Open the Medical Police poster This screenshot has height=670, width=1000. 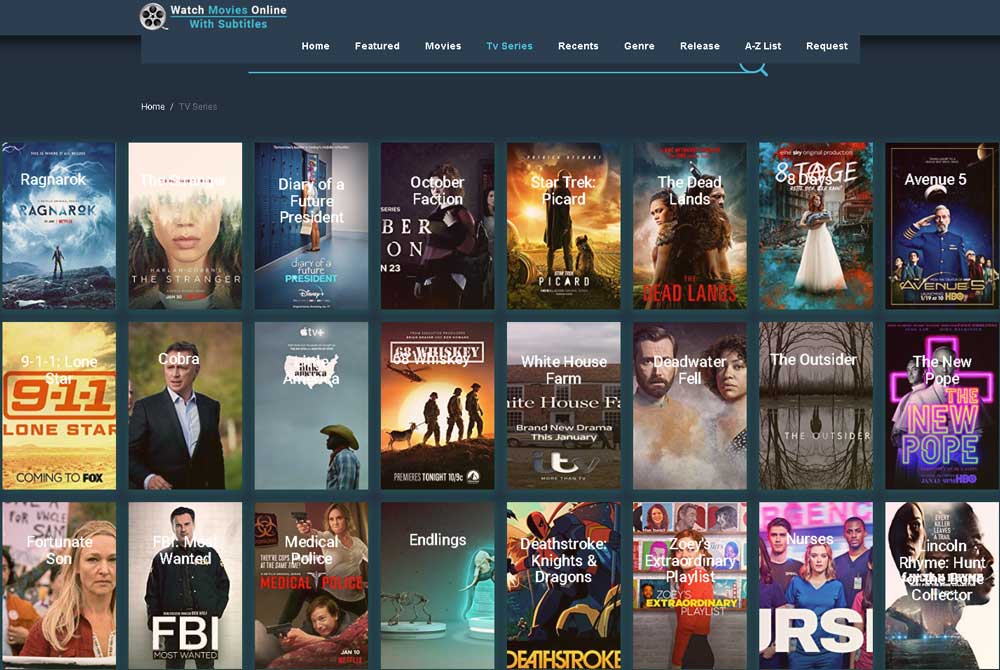click(311, 585)
